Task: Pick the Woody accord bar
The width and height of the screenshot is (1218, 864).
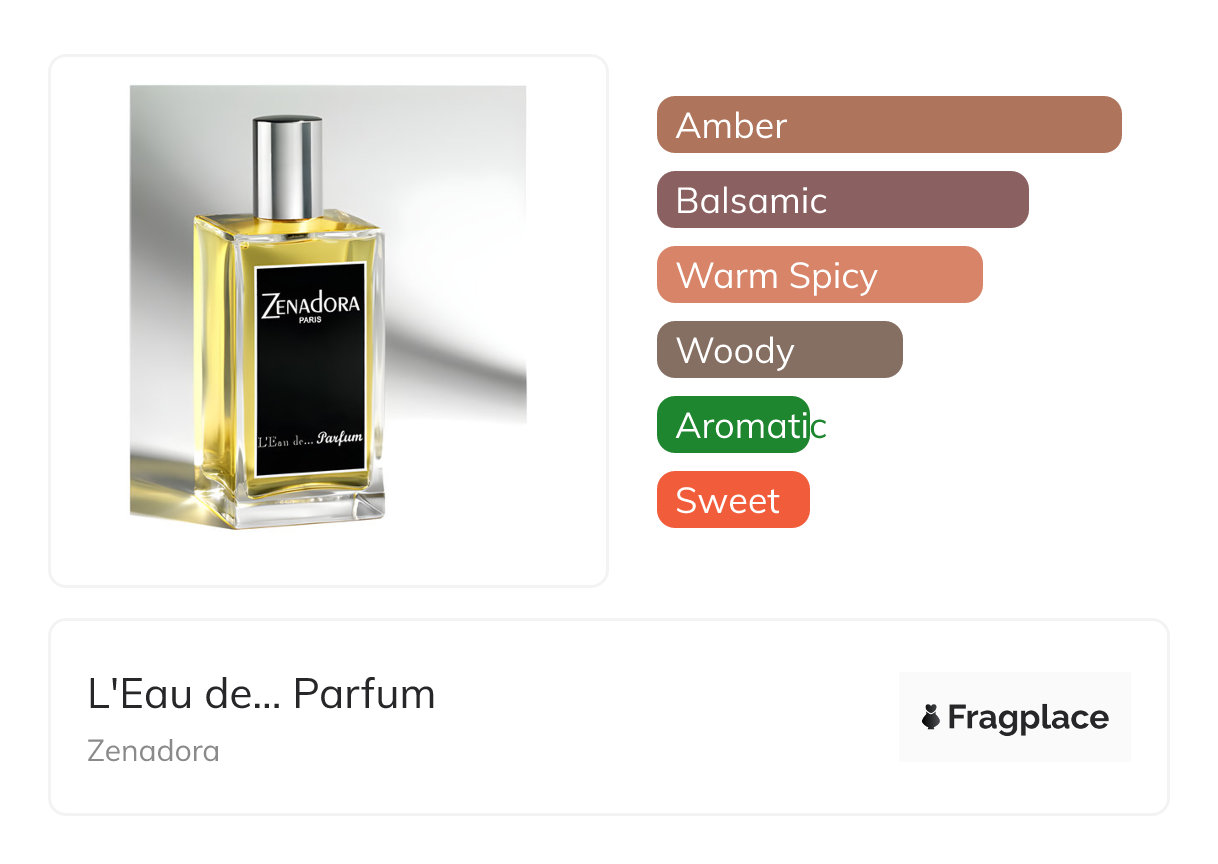Action: click(x=780, y=350)
